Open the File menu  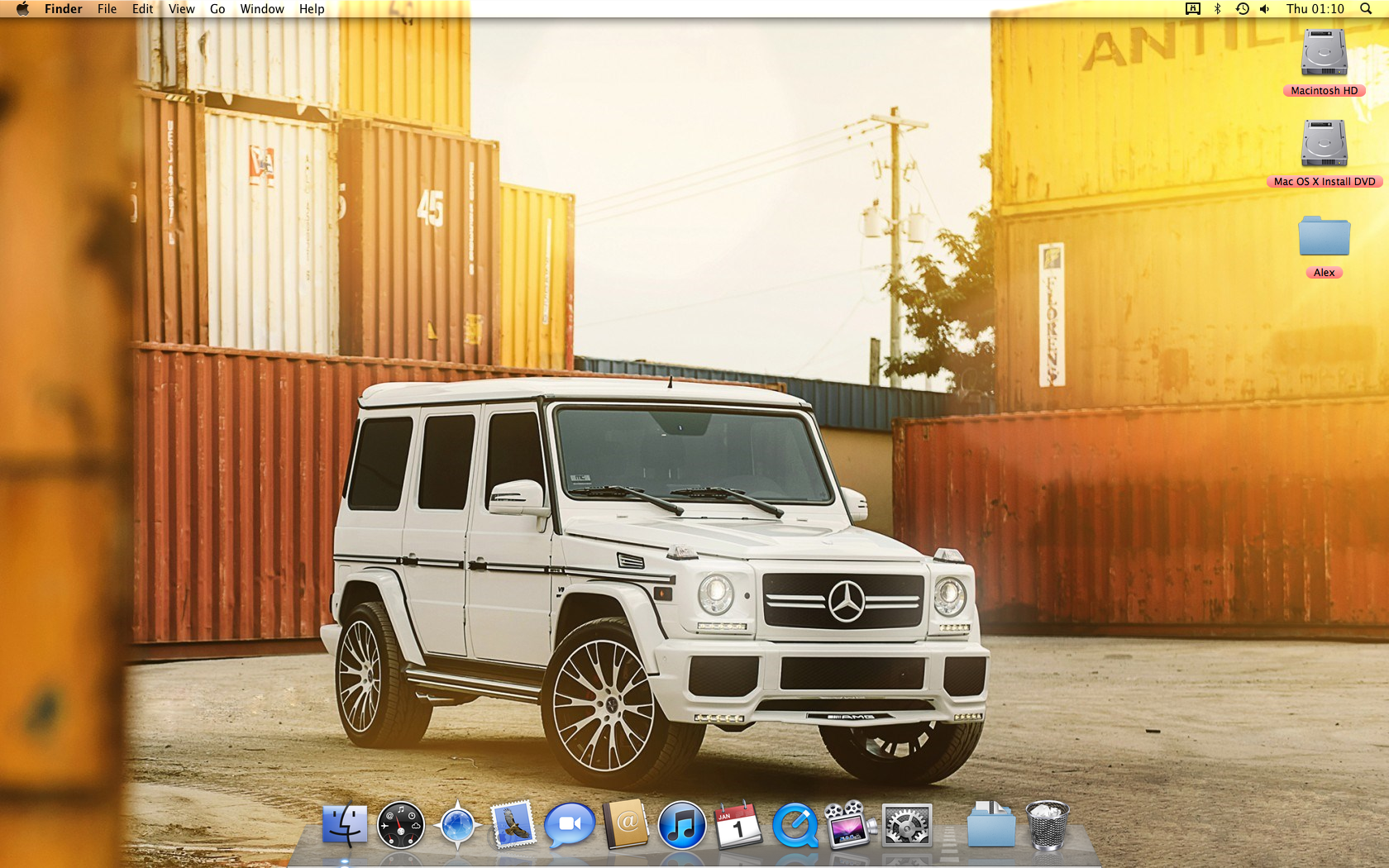[x=107, y=9]
